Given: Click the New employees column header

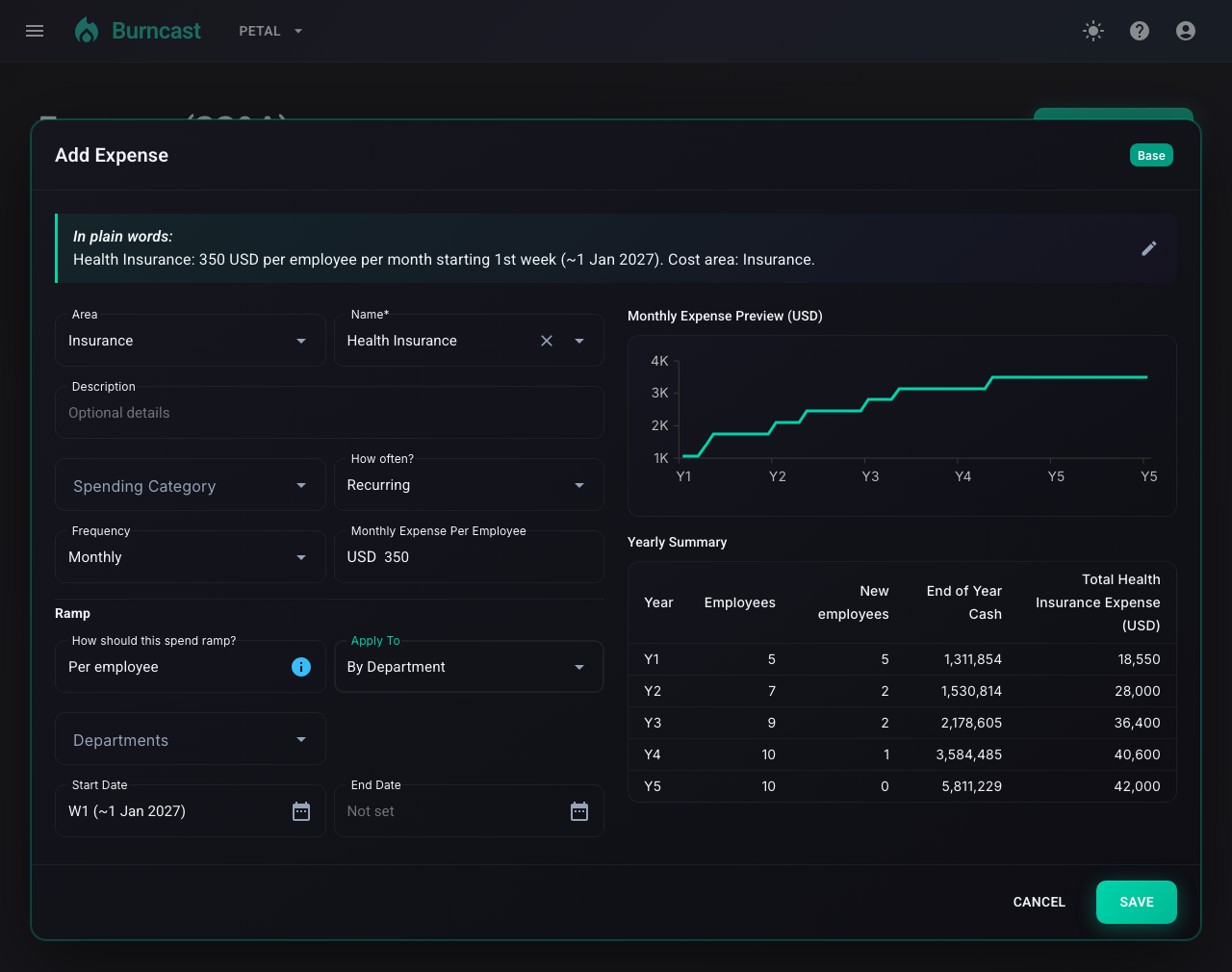Looking at the screenshot, I should coord(854,602).
